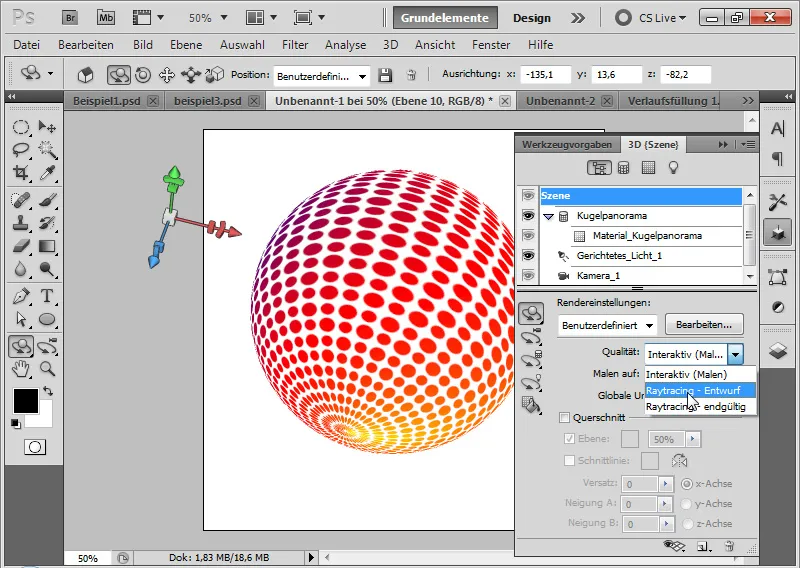
Task: Close the Qualität dropdown arrow
Action: (x=735, y=354)
